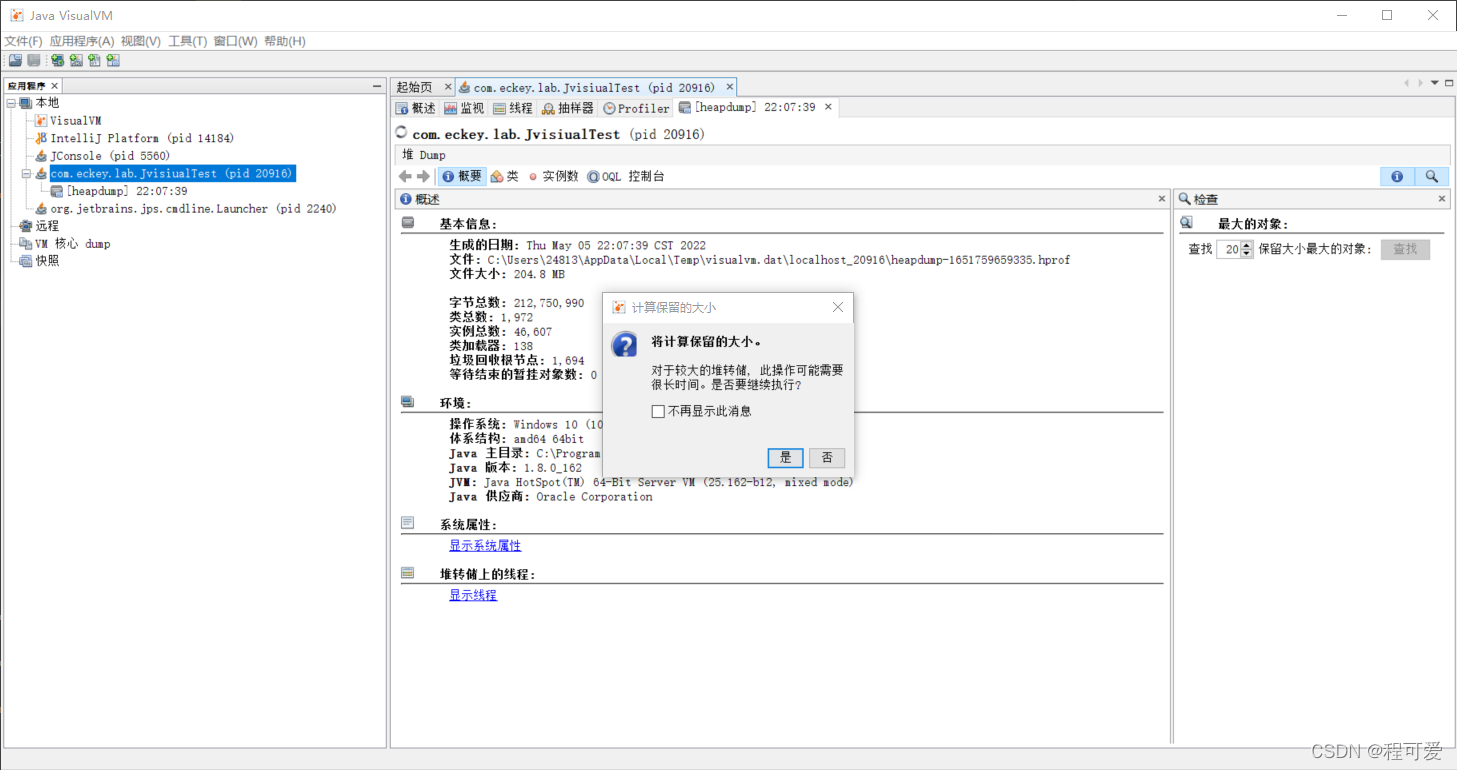This screenshot has width=1457, height=770.
Task: Click the rightmost main toolbar snapshot icon
Action: coord(113,60)
